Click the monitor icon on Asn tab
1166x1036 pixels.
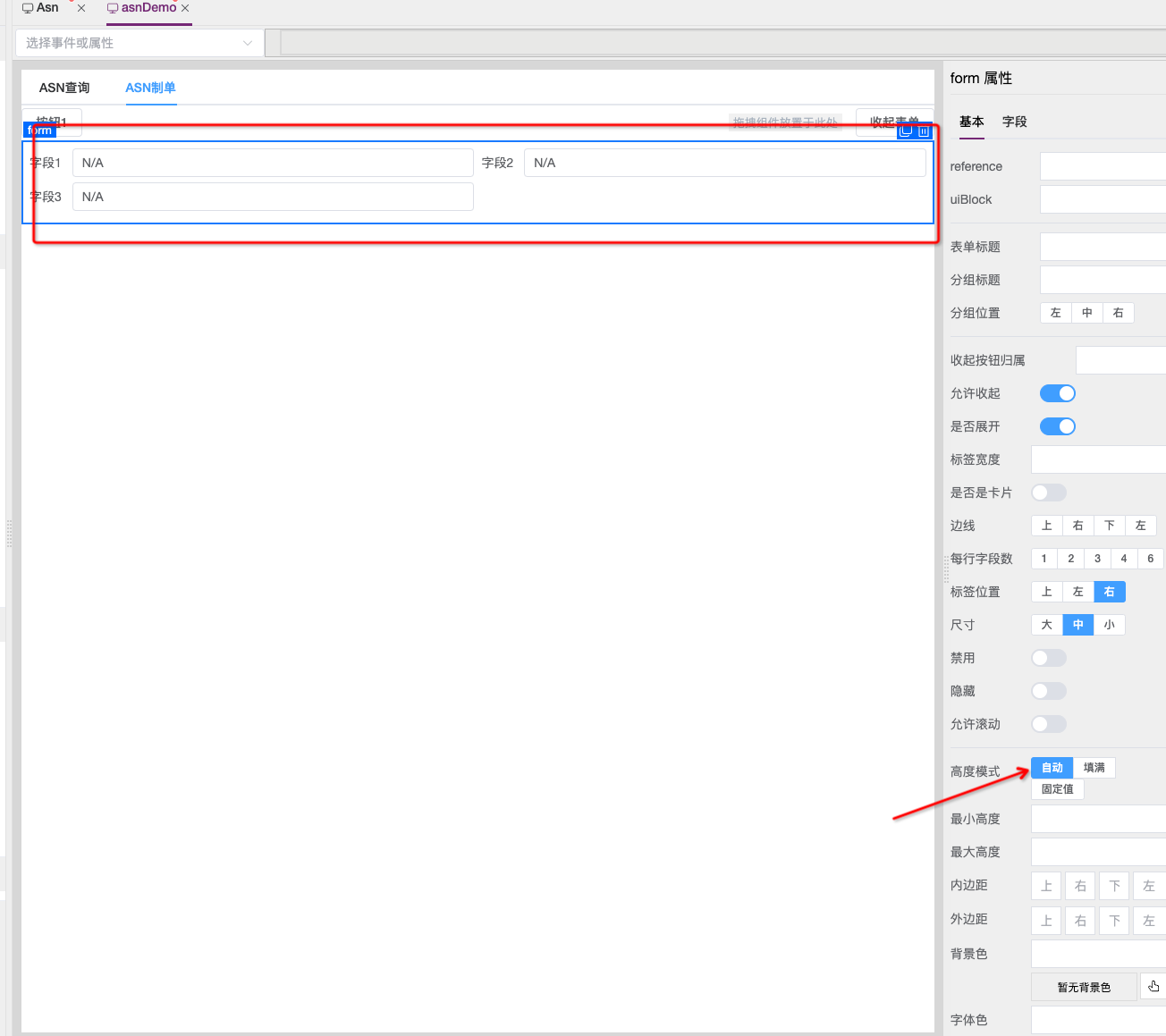coord(28,8)
